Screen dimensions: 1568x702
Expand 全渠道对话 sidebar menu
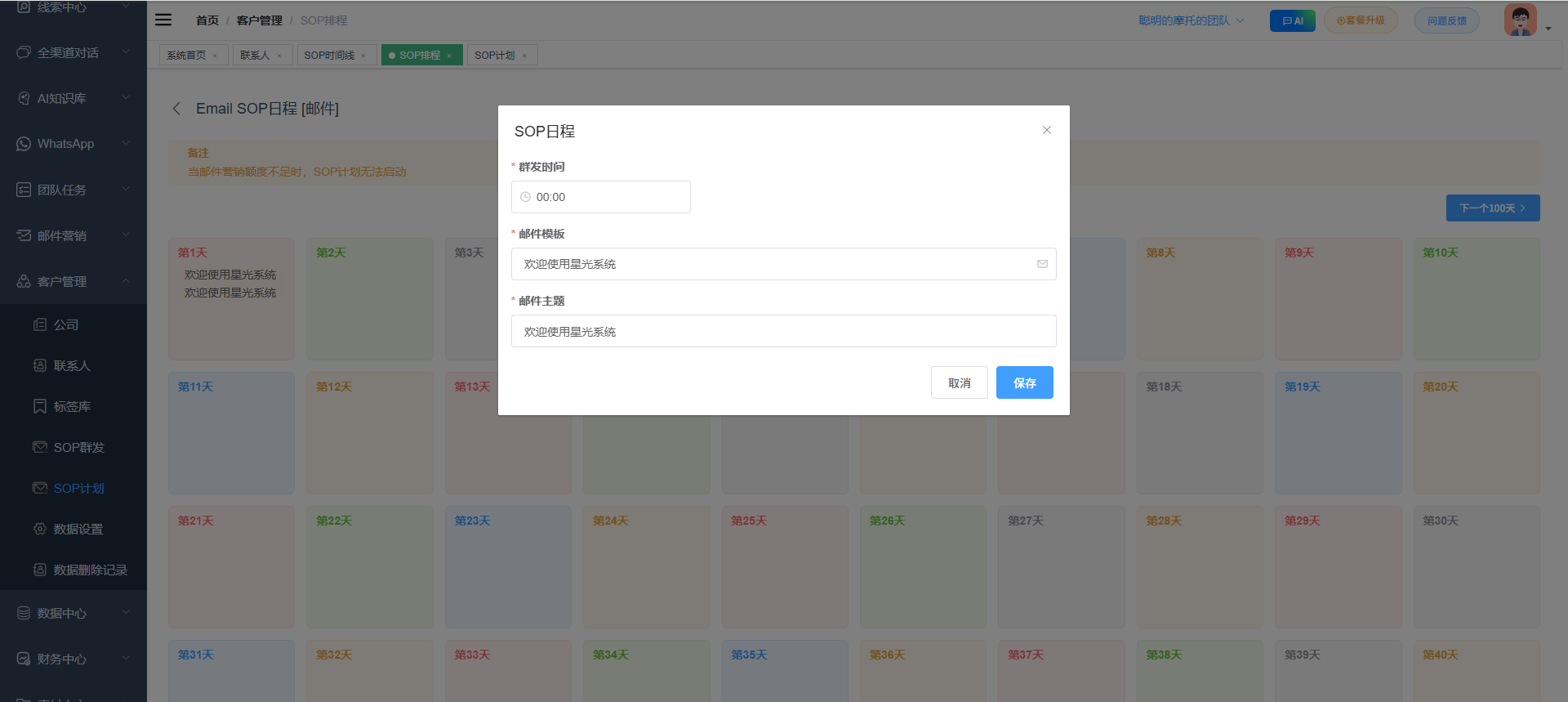coord(73,52)
